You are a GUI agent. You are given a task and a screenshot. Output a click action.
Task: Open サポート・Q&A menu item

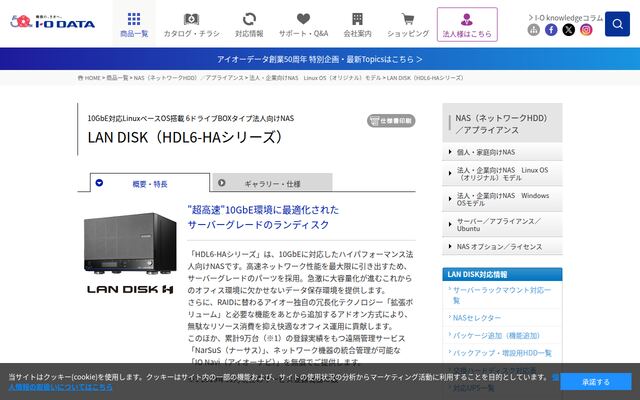303,24
